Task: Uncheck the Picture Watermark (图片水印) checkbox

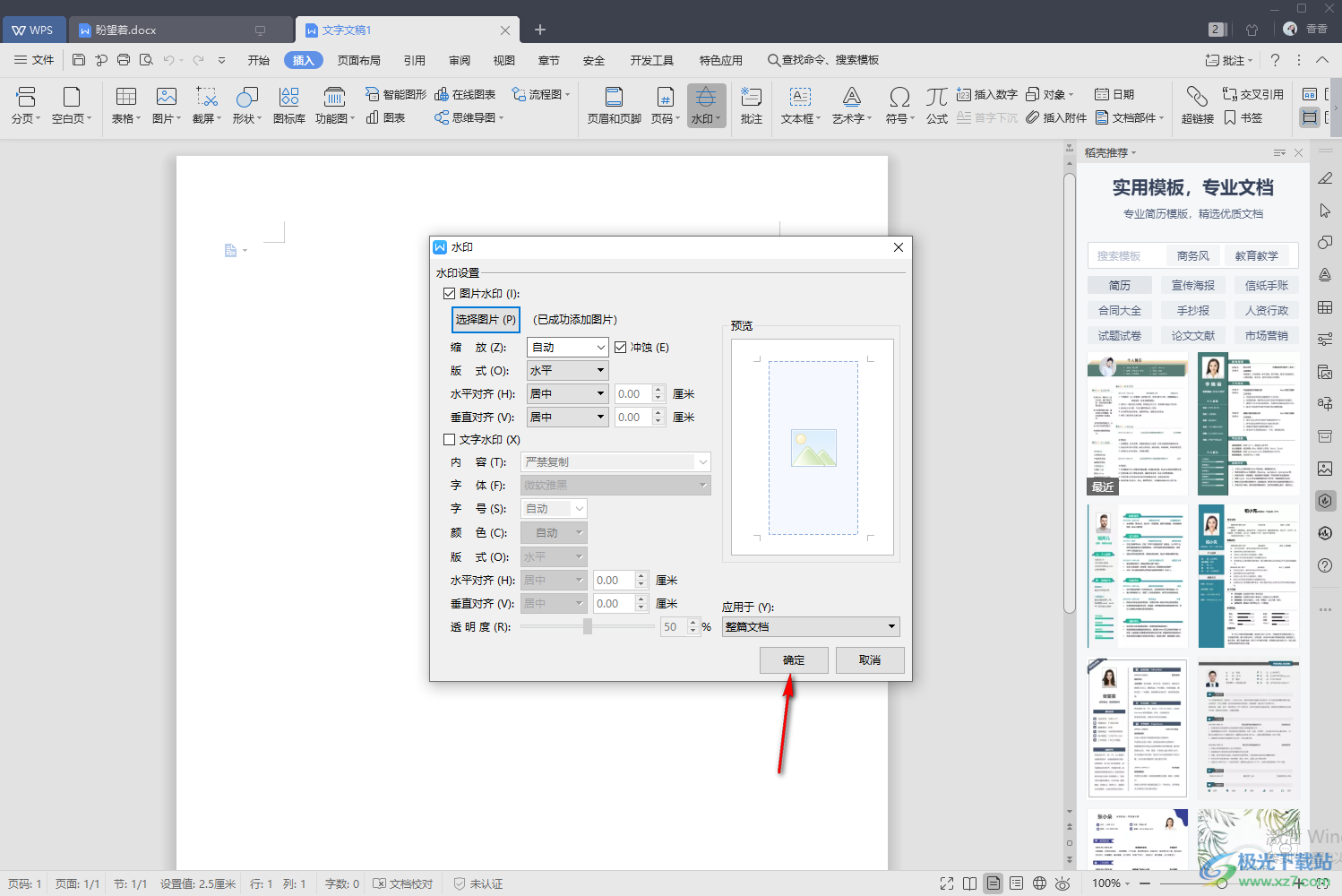Action: coord(450,293)
